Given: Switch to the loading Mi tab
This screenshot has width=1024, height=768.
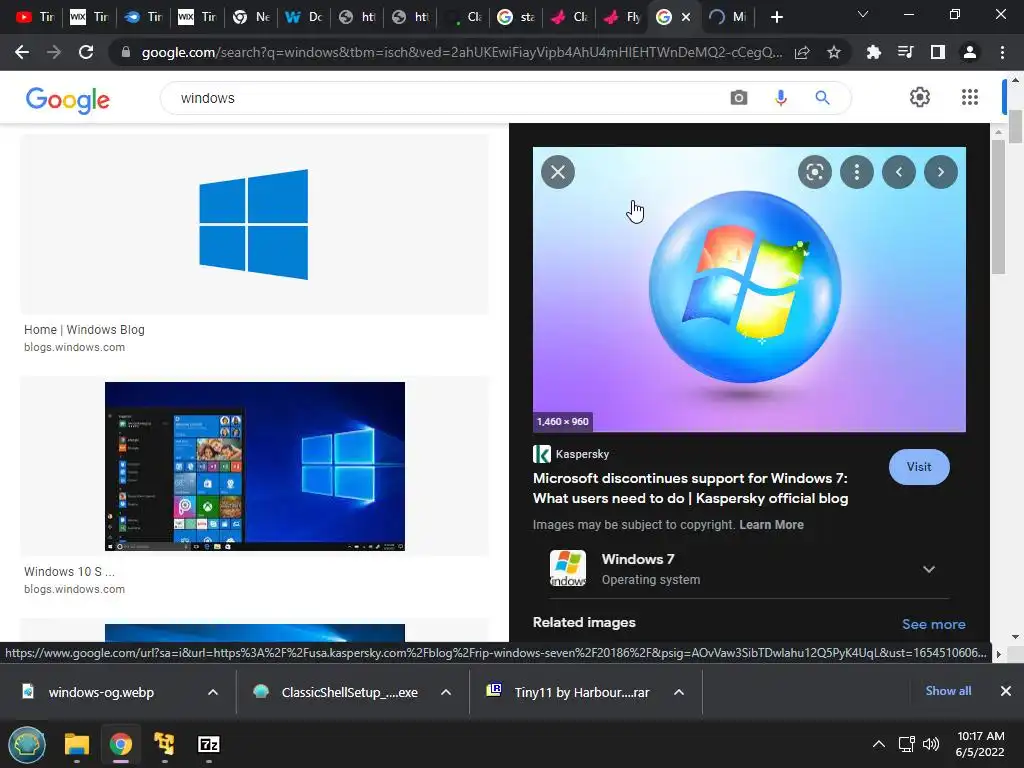Looking at the screenshot, I should (728, 17).
